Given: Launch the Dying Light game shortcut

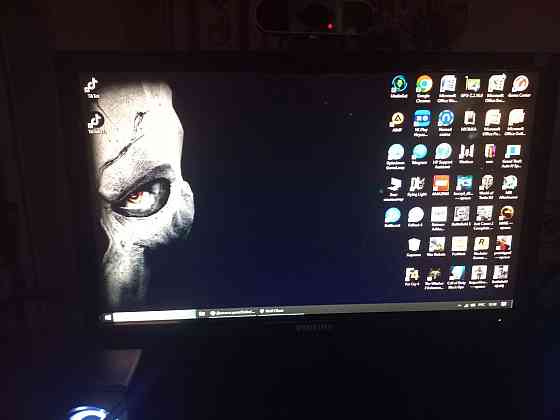Looking at the screenshot, I should [417, 187].
